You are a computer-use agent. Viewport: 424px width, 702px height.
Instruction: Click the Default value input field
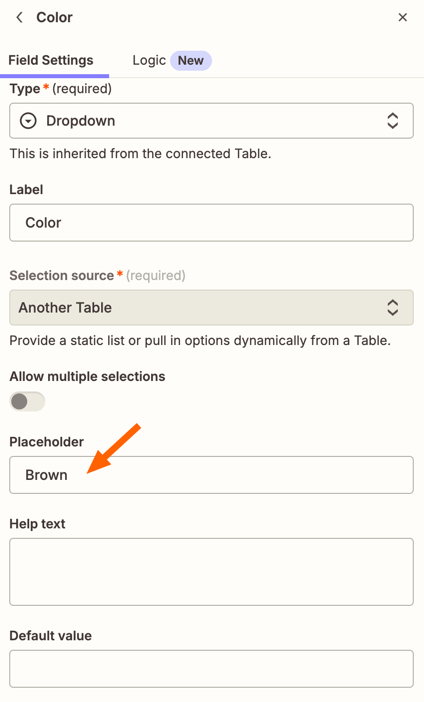point(211,669)
